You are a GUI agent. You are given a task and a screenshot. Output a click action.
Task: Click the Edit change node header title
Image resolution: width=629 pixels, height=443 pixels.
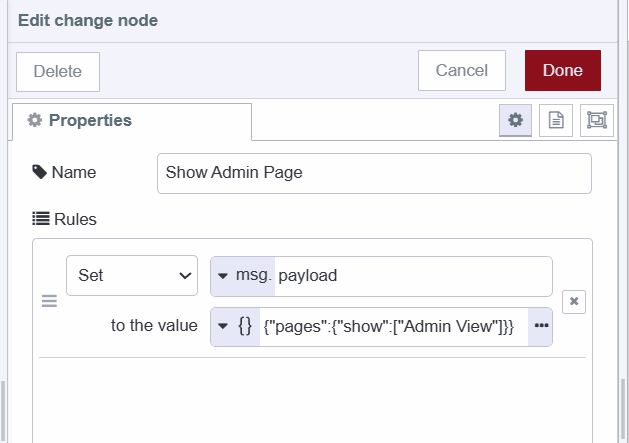tap(88, 20)
